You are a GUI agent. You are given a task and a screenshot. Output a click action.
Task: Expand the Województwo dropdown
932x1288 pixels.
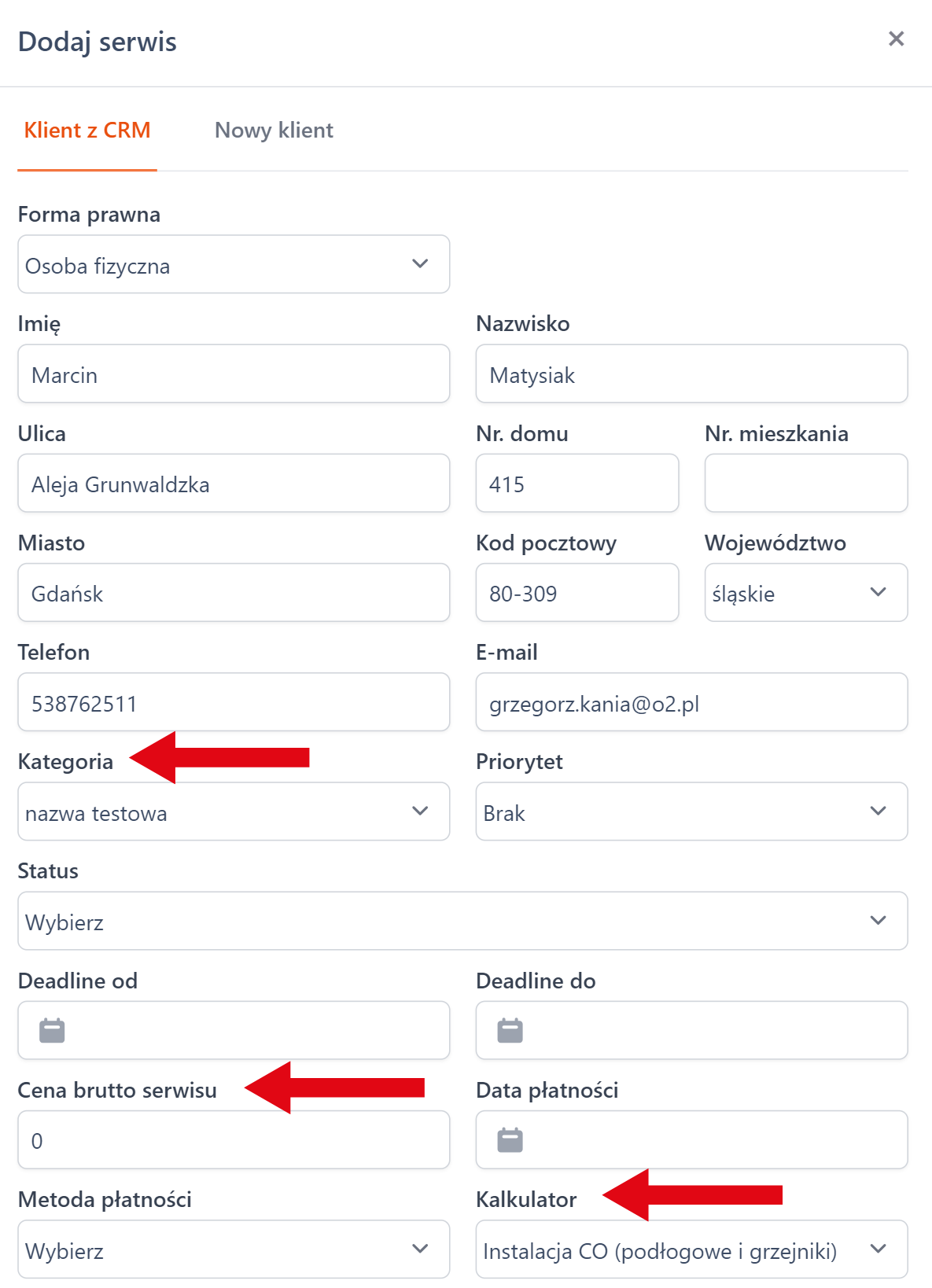point(805,593)
